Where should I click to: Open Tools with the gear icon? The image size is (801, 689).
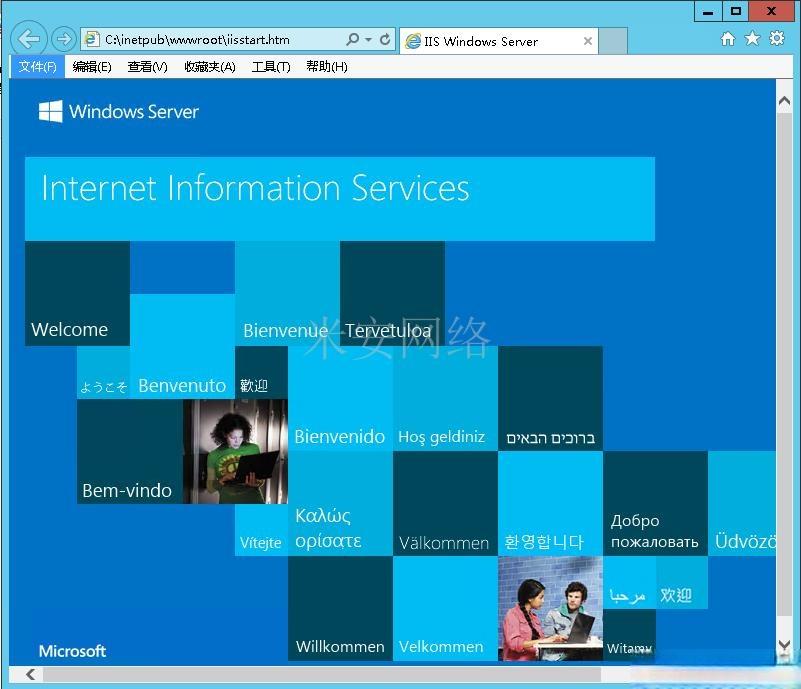point(776,38)
